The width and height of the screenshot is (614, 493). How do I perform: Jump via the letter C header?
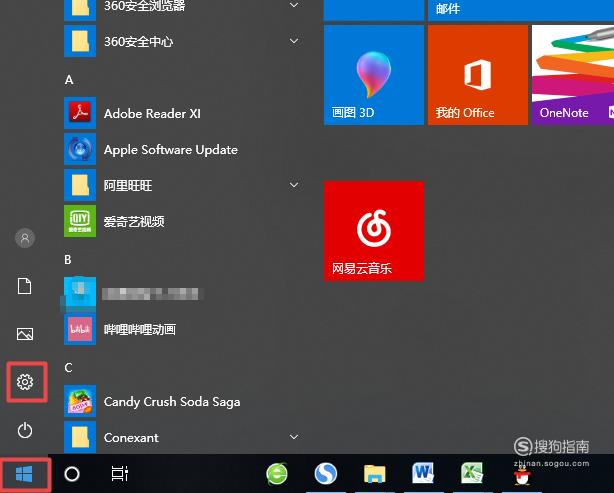click(x=68, y=368)
